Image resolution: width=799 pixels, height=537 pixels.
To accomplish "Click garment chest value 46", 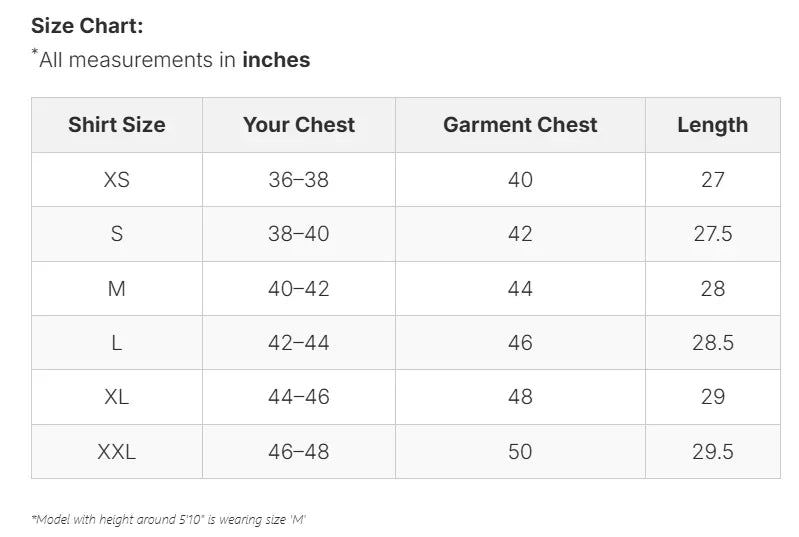I will coord(520,343).
